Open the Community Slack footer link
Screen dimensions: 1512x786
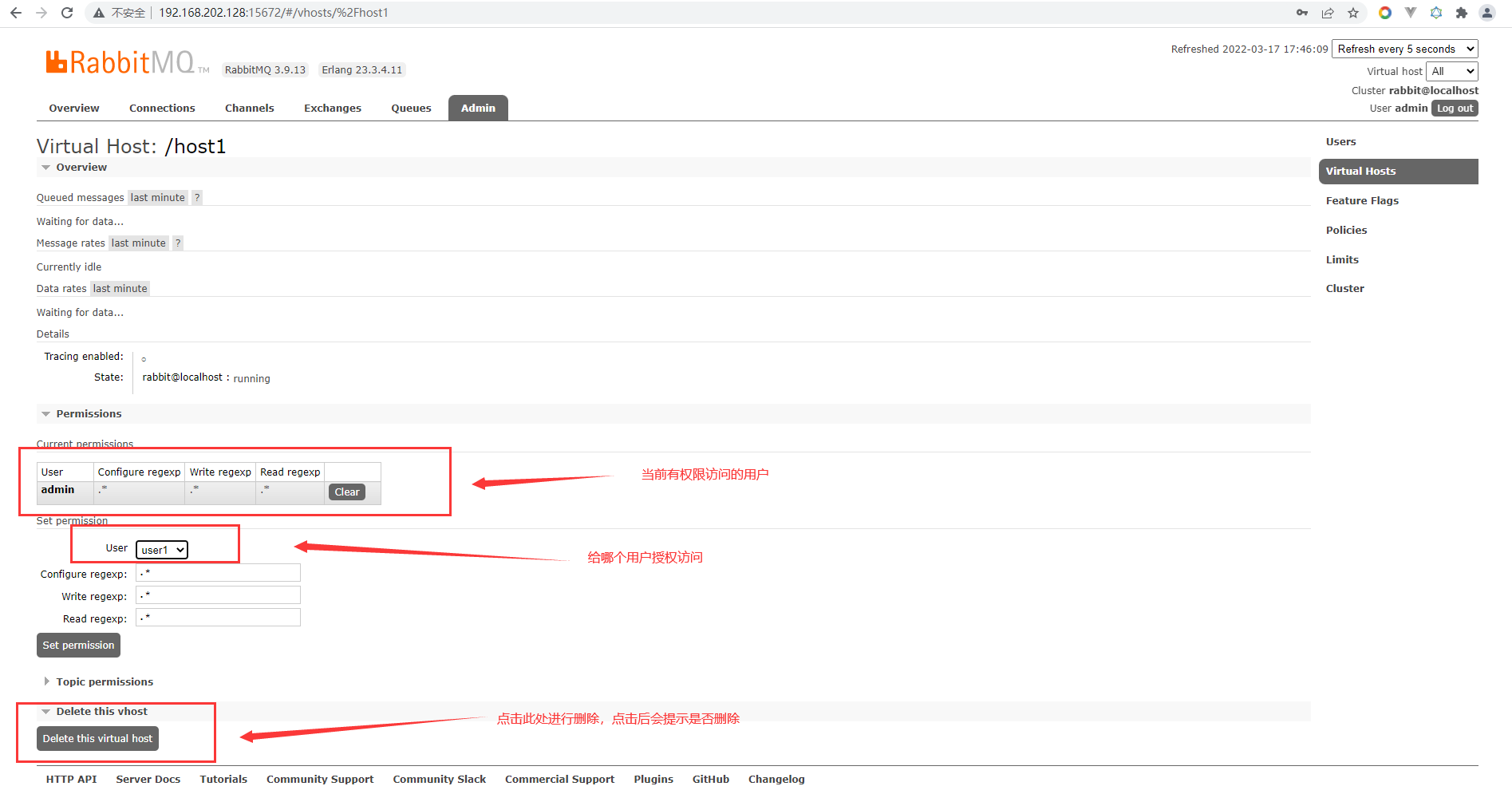click(x=440, y=780)
